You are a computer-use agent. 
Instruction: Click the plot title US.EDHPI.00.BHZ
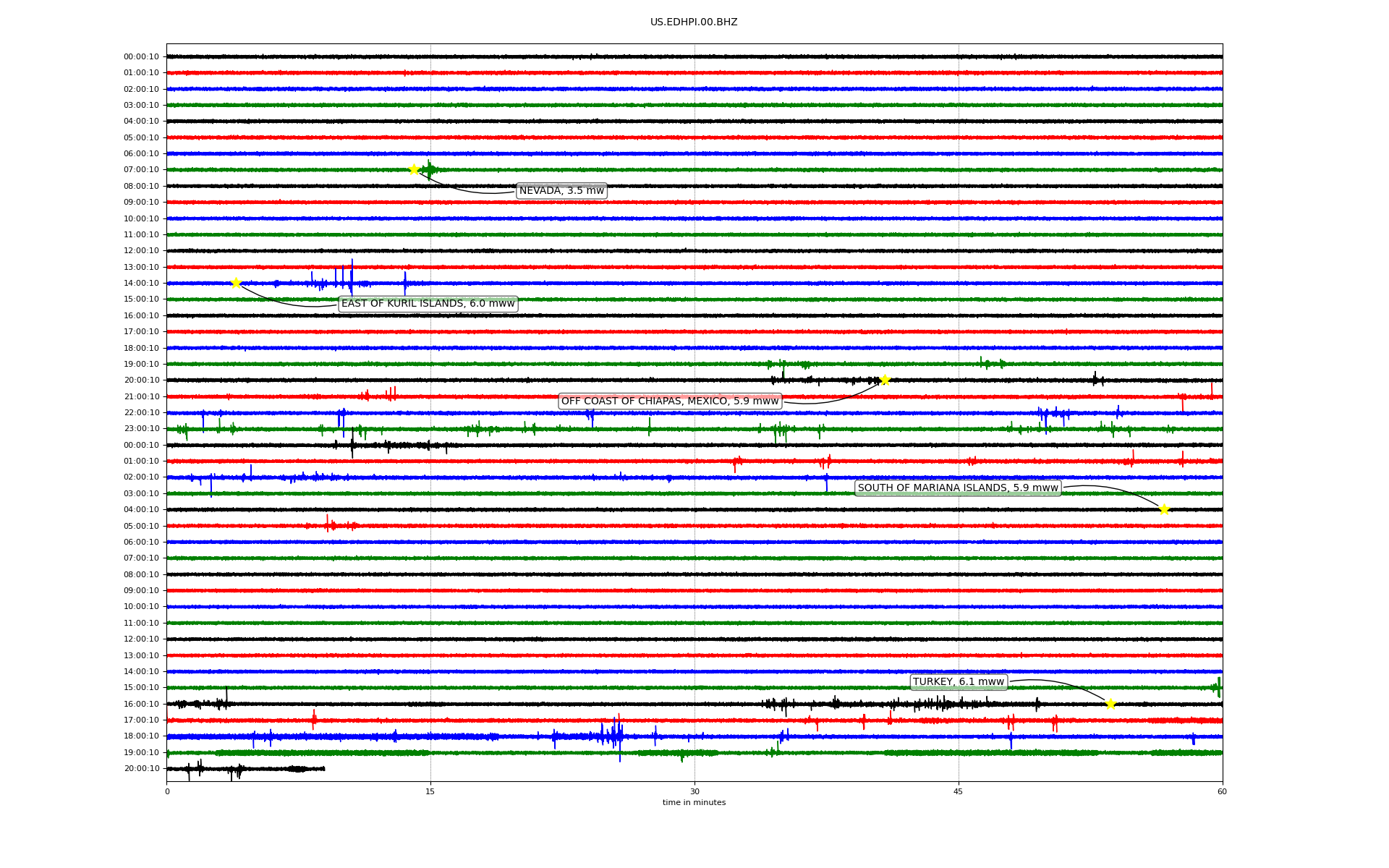click(694, 22)
